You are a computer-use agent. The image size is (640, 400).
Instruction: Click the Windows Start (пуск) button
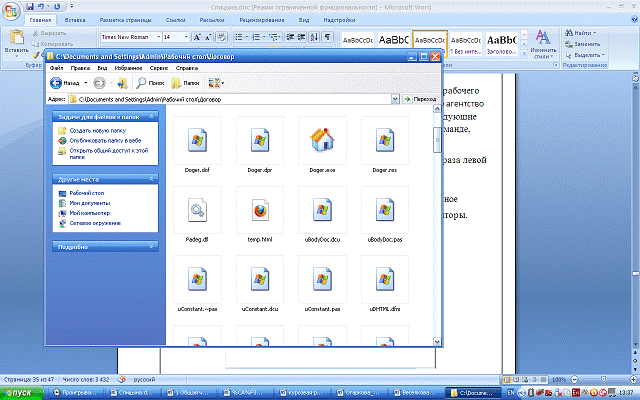coord(20,393)
